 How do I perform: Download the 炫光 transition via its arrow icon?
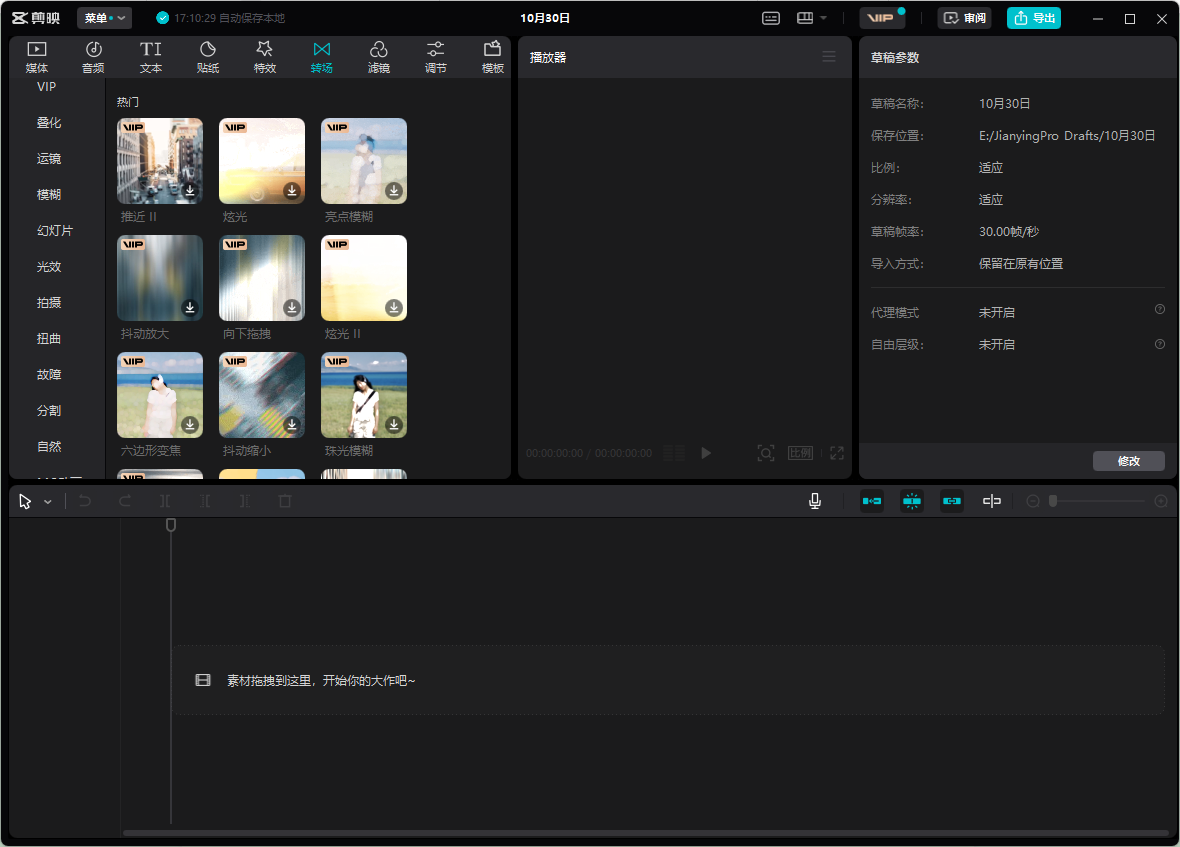point(292,190)
